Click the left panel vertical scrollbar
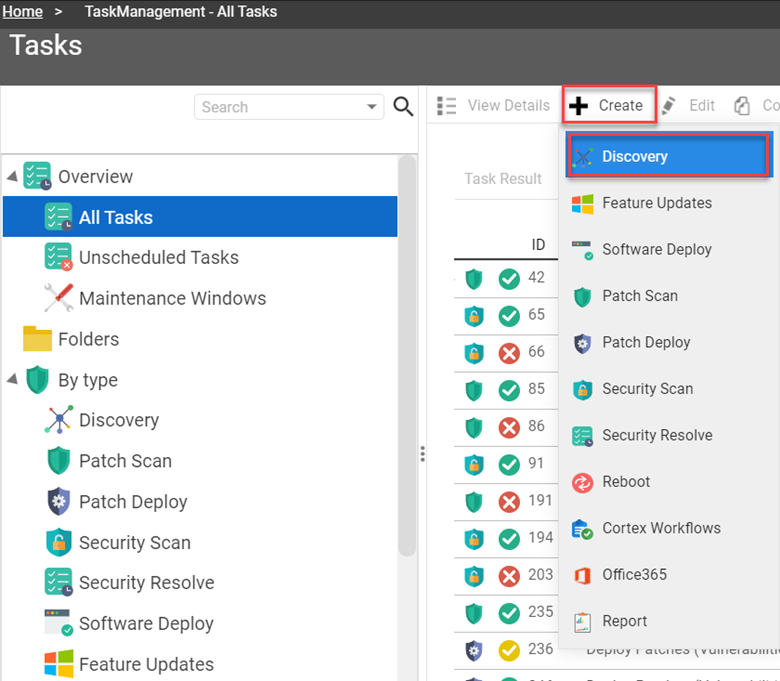 click(x=407, y=356)
